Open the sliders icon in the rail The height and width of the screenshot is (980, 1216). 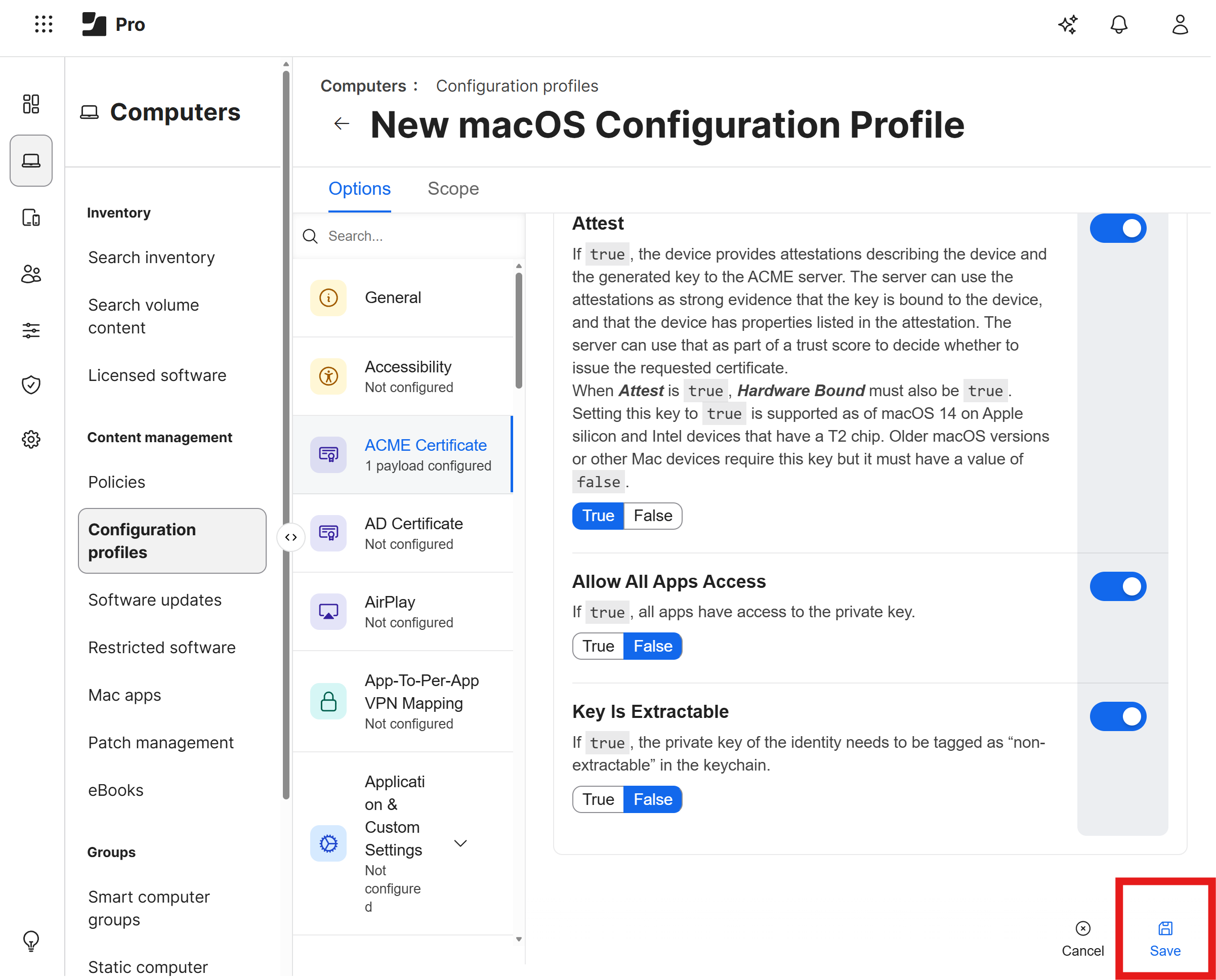[31, 331]
